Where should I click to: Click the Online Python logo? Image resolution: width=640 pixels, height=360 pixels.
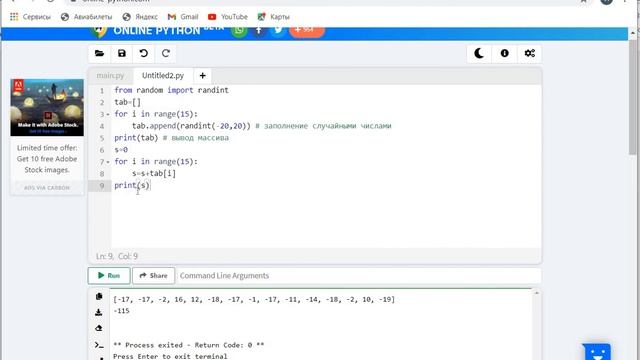156,31
